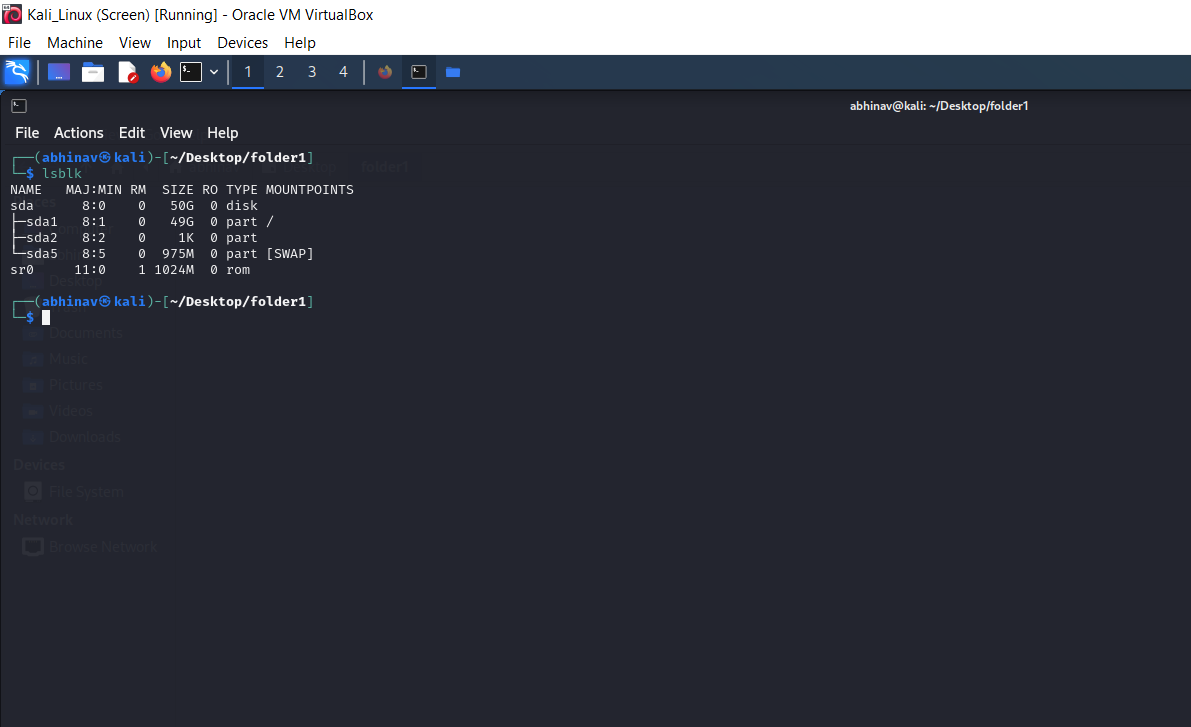Open the terminal File menu
The image size is (1191, 727).
[x=27, y=133]
